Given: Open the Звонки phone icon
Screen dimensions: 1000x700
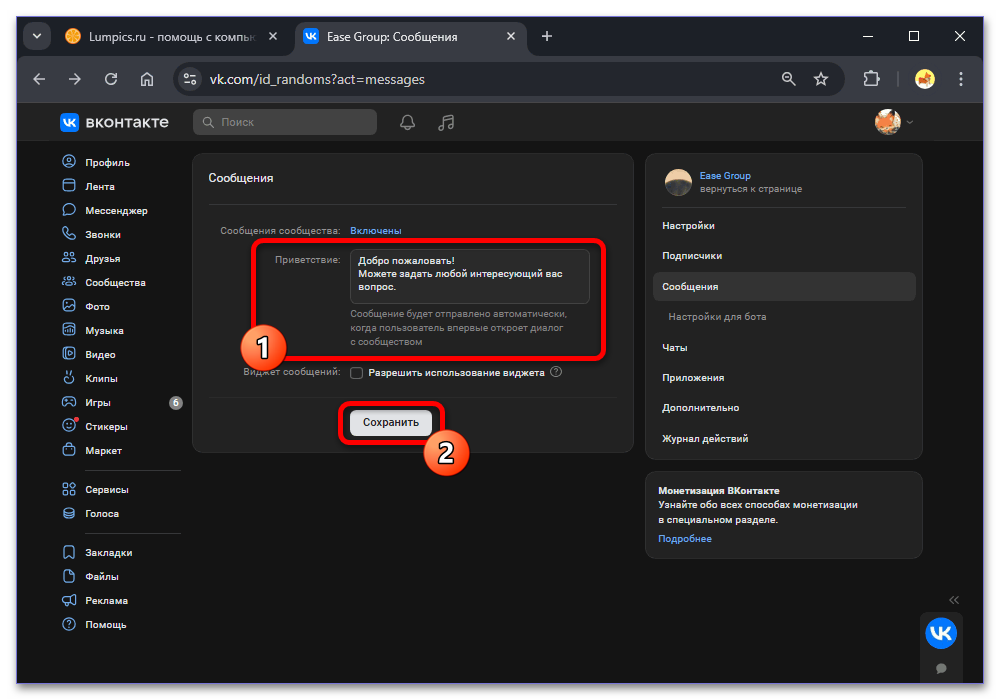Looking at the screenshot, I should pos(69,233).
